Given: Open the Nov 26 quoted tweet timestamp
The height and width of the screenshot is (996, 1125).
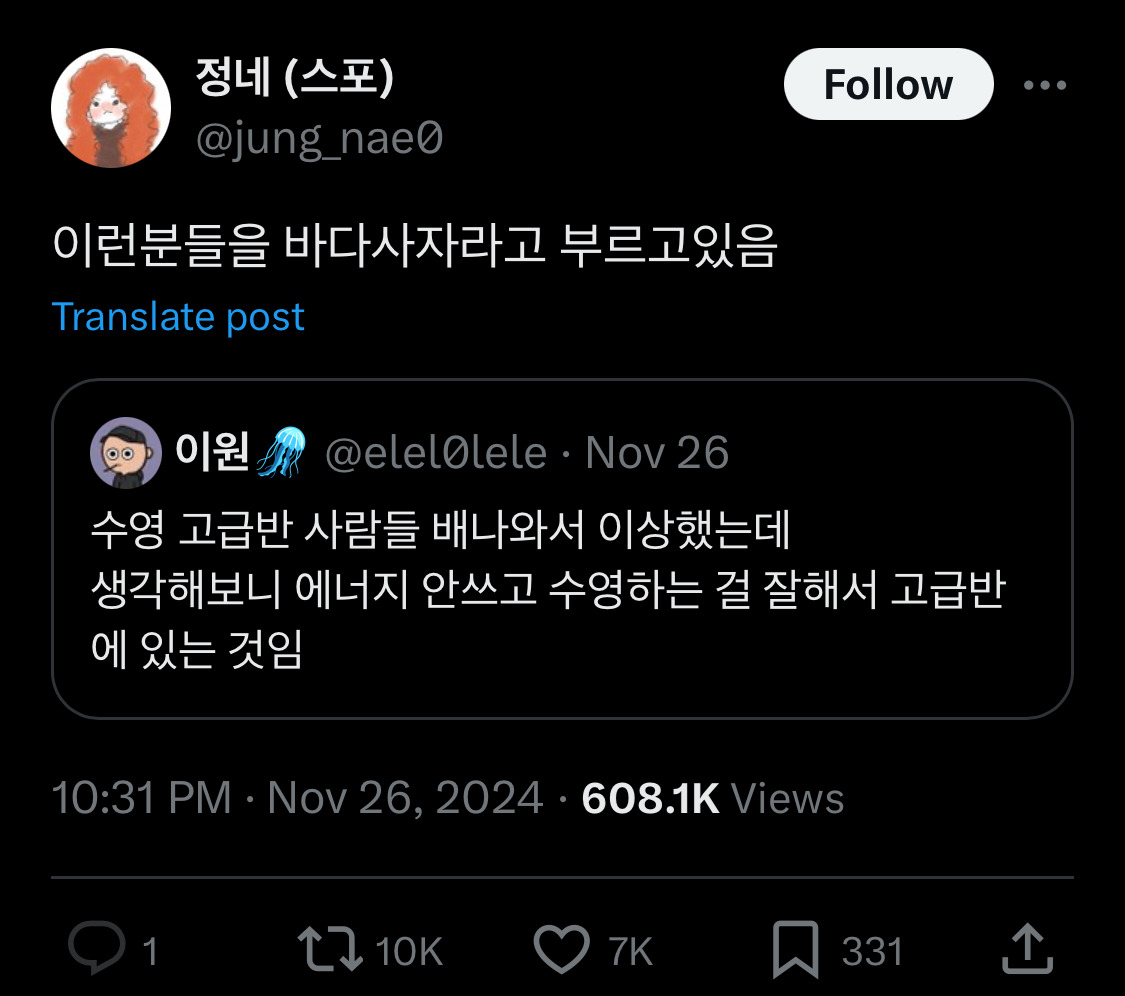Looking at the screenshot, I should 657,452.
